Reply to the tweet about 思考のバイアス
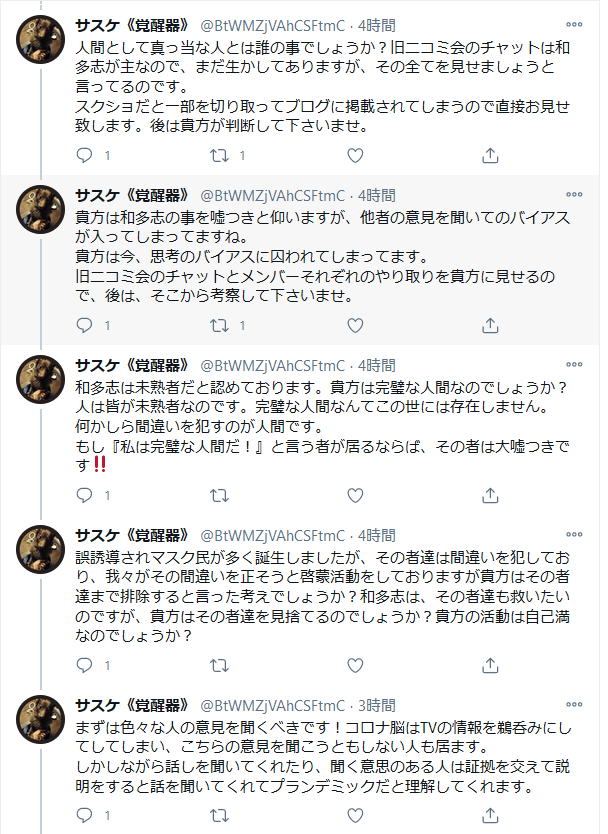 pyautogui.click(x=85, y=325)
